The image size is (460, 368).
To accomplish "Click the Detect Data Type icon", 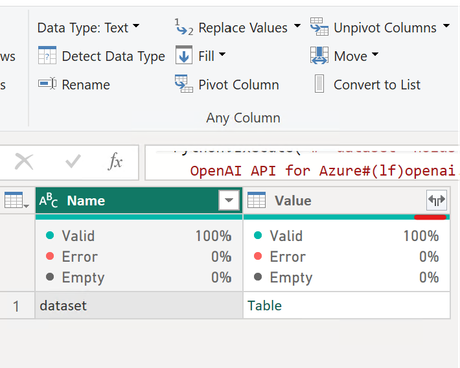I will 47,55.
